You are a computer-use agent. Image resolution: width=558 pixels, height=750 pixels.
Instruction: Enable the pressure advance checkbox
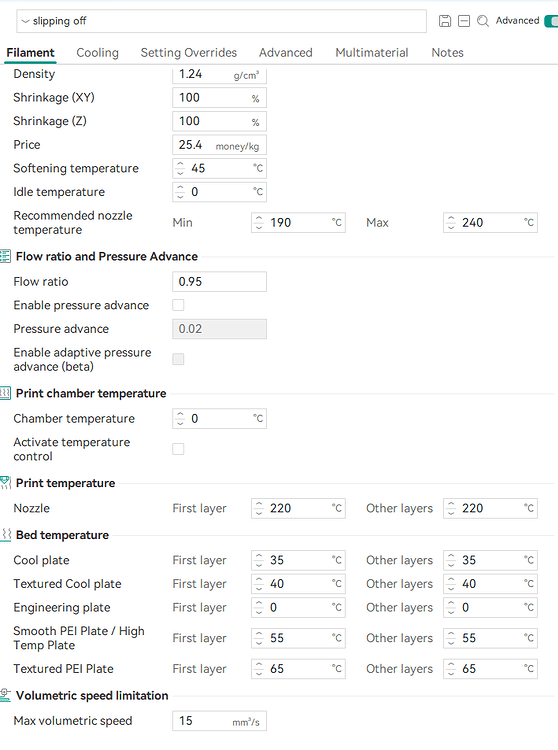click(178, 305)
